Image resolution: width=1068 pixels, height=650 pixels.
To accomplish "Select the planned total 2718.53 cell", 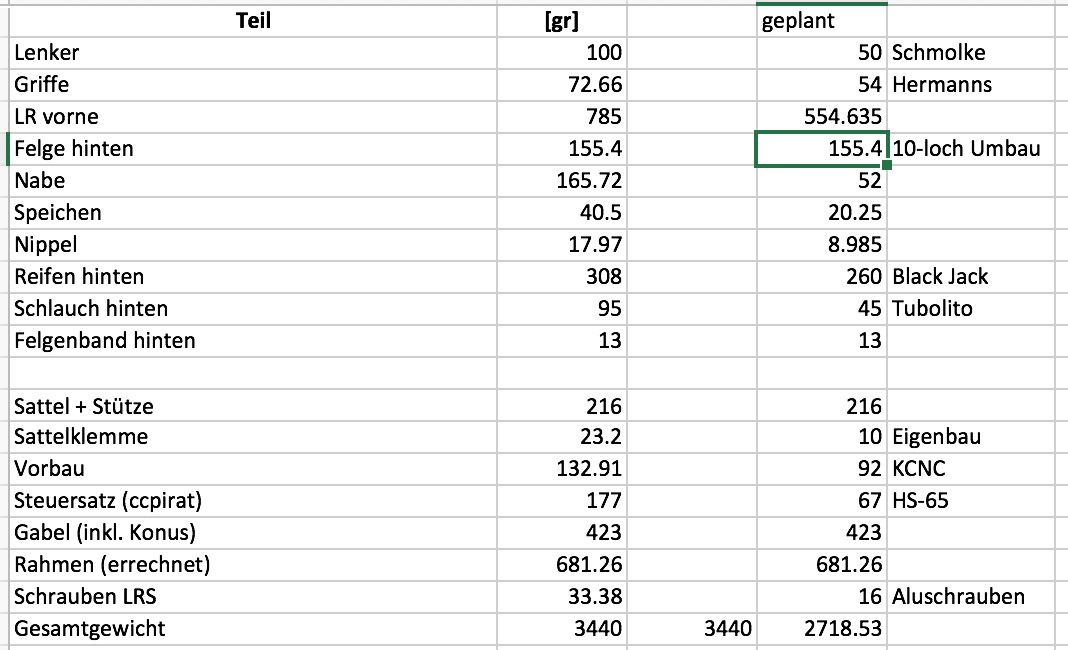I will (821, 629).
